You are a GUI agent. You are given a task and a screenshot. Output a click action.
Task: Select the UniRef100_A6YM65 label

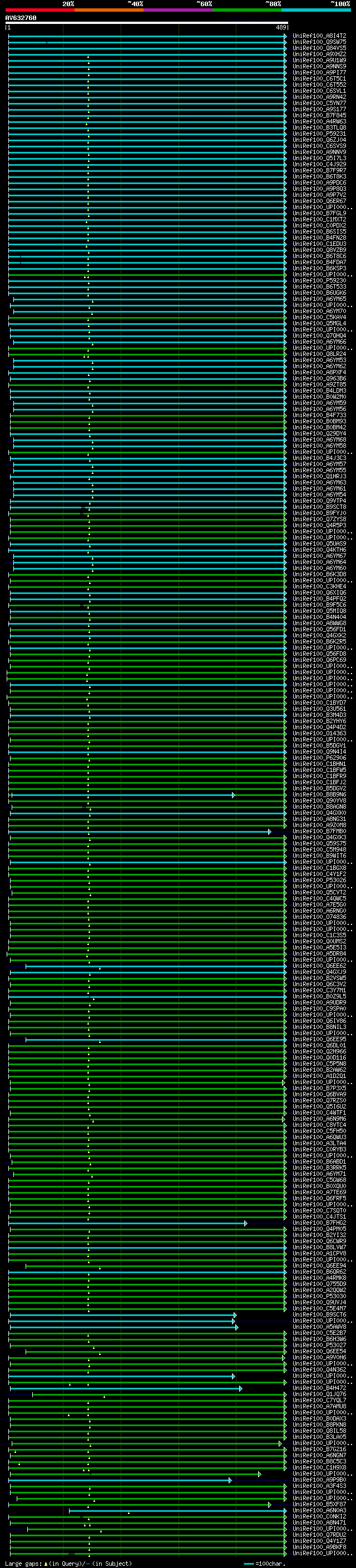click(x=319, y=299)
